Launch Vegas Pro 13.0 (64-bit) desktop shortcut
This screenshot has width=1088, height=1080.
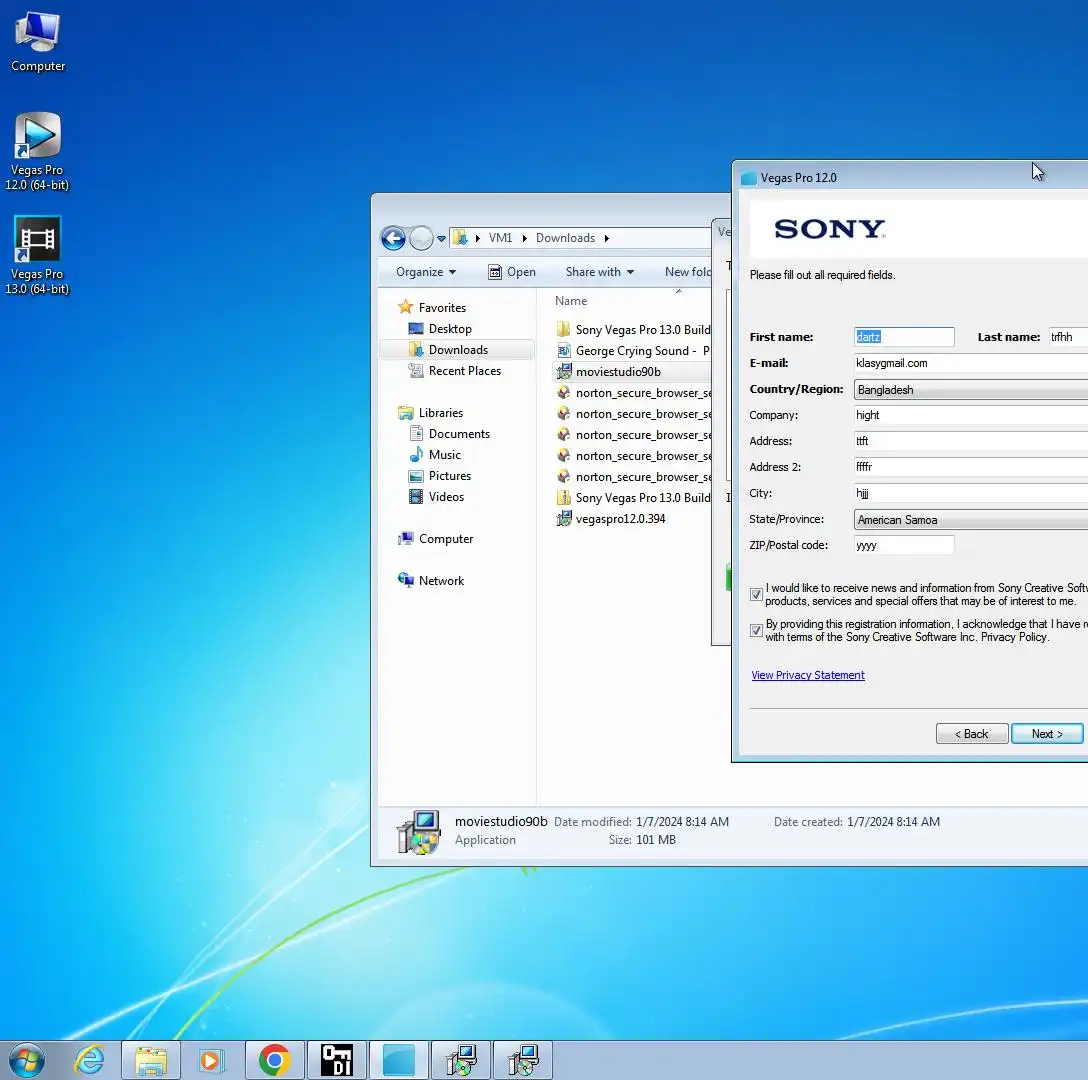tap(37, 255)
